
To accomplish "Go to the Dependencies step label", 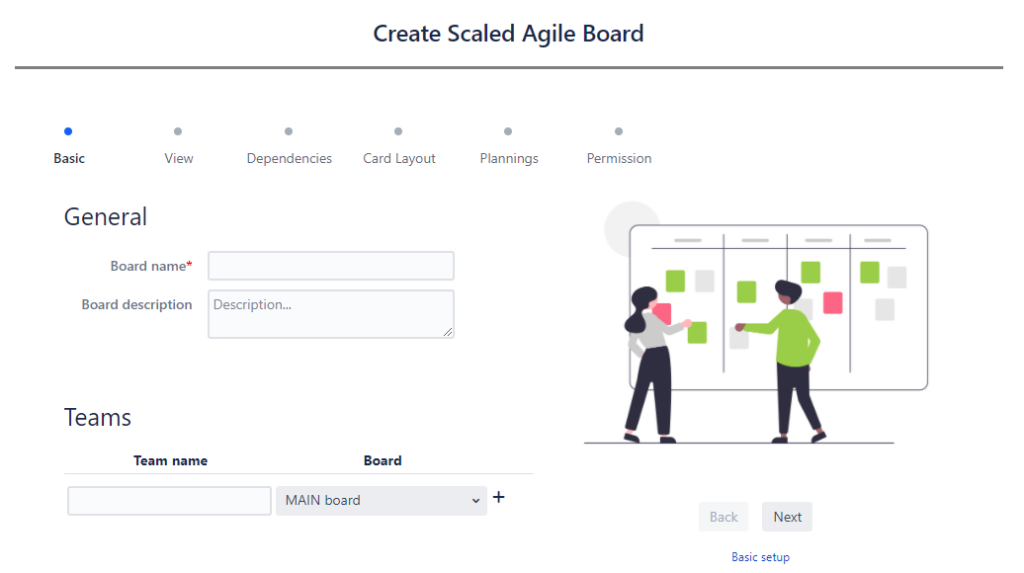I will point(289,158).
